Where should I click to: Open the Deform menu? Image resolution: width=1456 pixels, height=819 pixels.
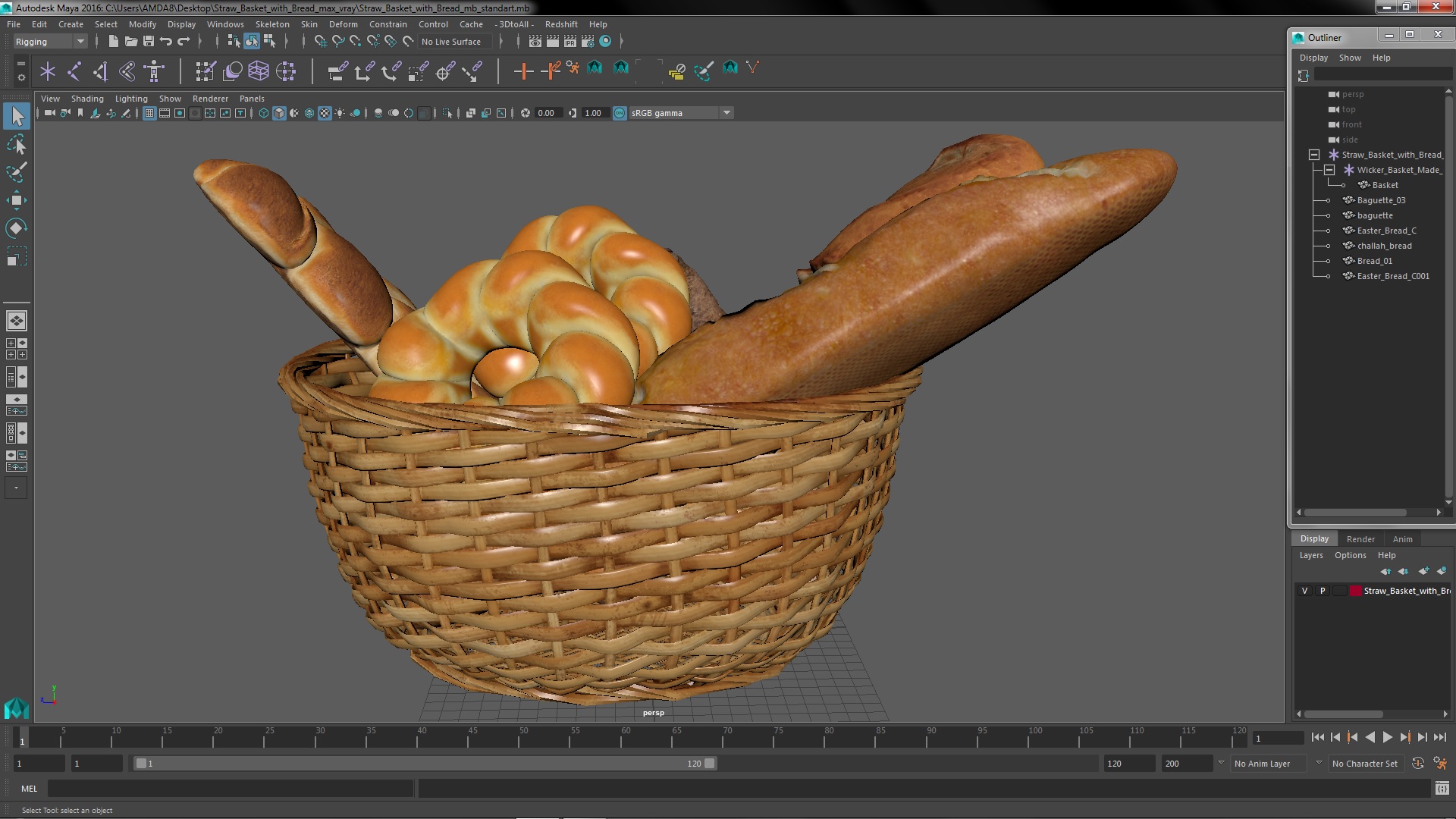tap(343, 24)
